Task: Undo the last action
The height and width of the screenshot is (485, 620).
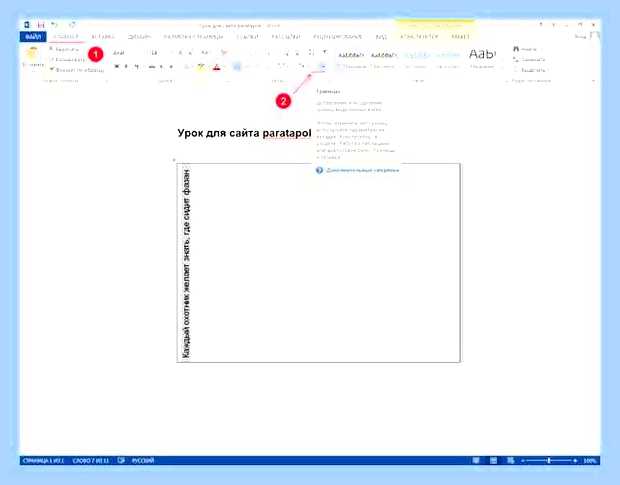Action: tap(55, 25)
